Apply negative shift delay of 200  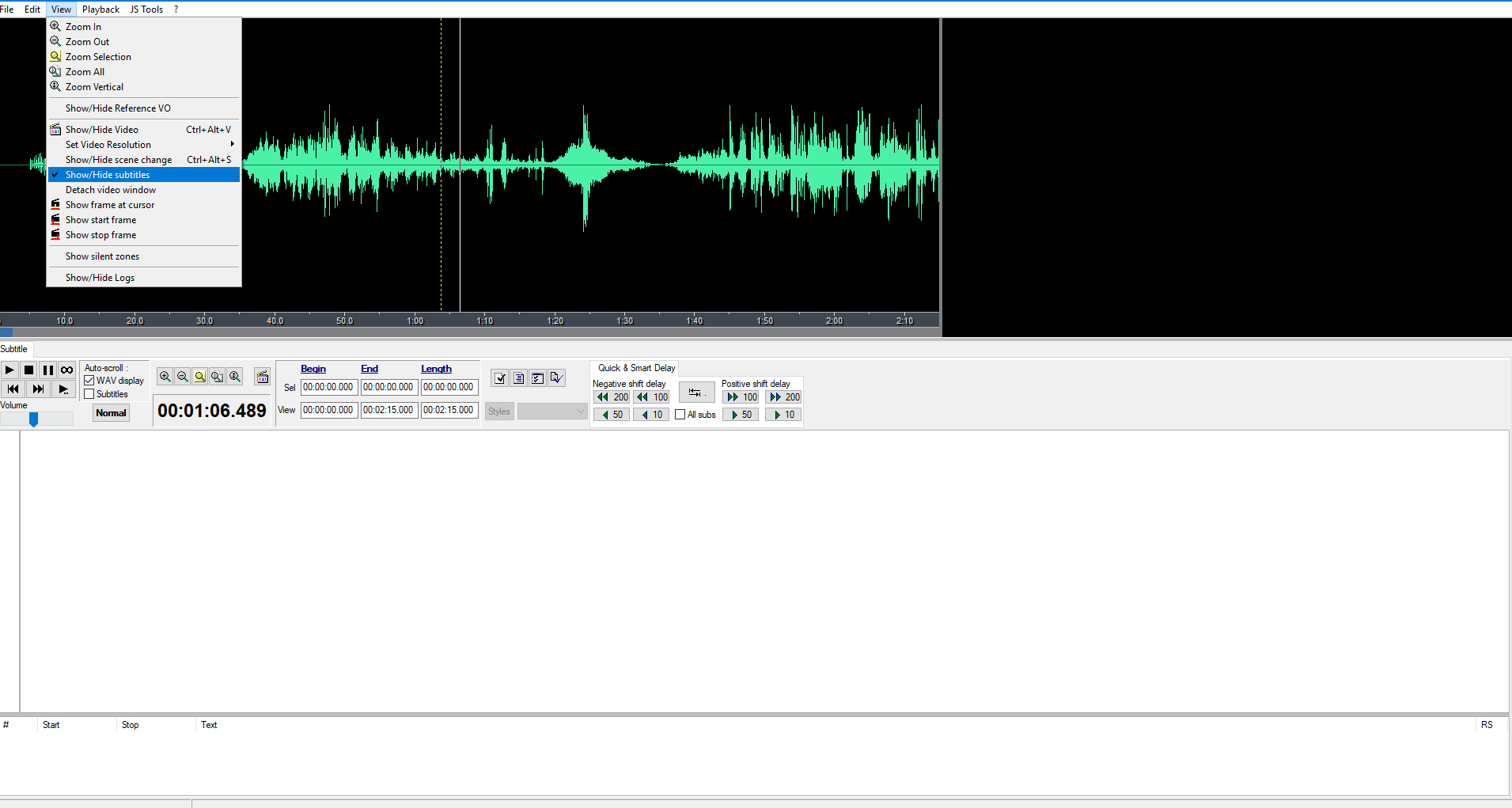click(612, 397)
